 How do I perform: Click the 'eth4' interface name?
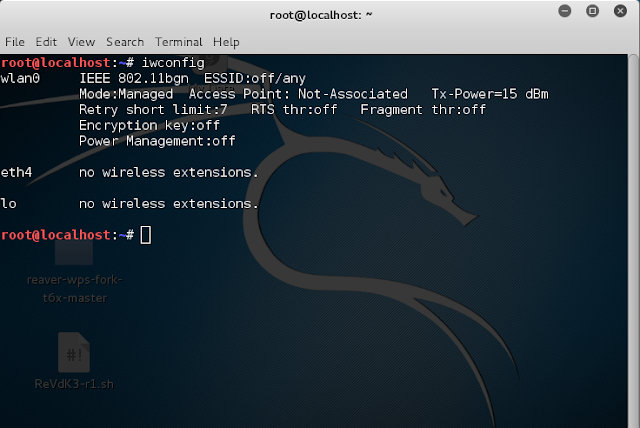(16, 172)
